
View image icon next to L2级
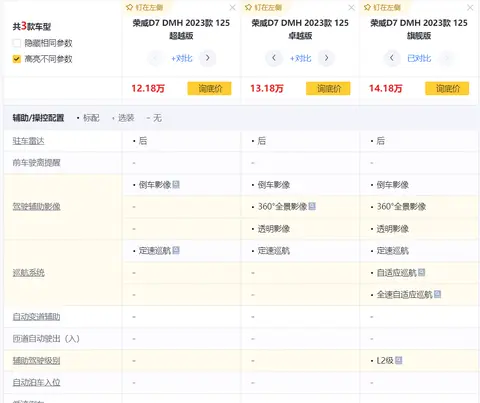(x=399, y=360)
